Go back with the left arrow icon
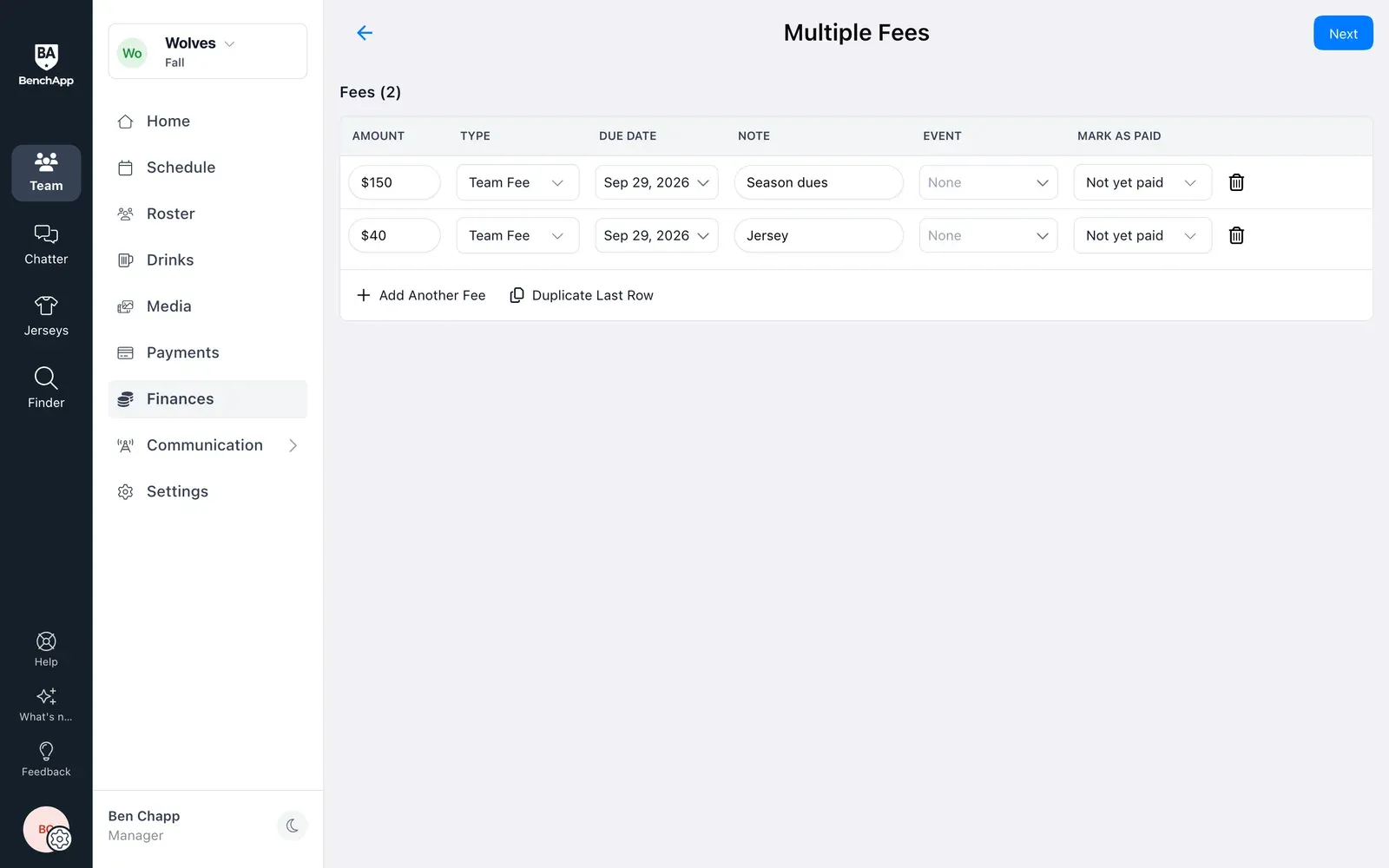Viewport: 1389px width, 868px height. point(365,33)
